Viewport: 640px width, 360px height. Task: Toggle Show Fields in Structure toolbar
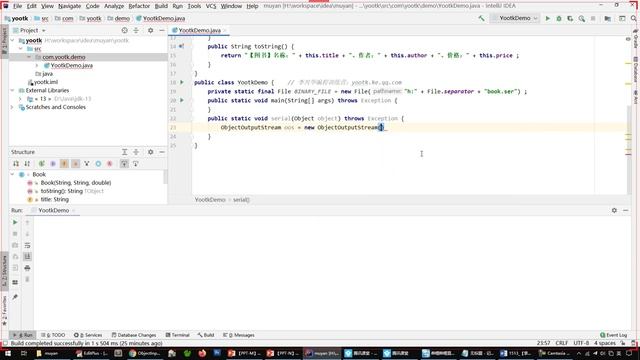[64, 164]
